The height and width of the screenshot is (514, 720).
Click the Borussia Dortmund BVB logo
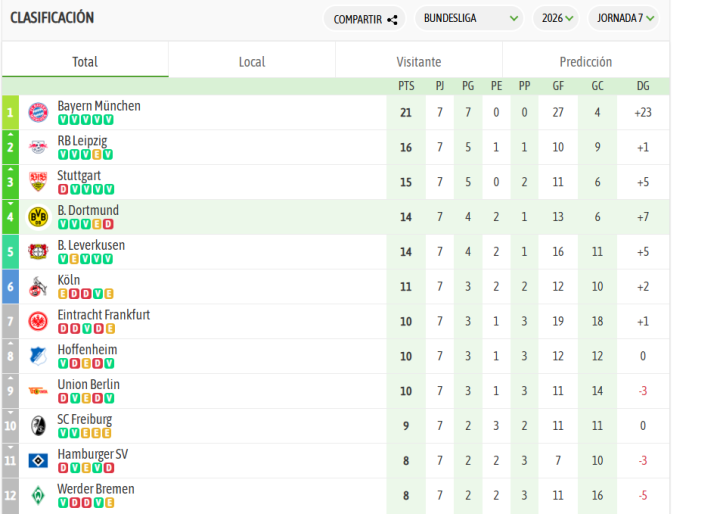pyautogui.click(x=38, y=217)
